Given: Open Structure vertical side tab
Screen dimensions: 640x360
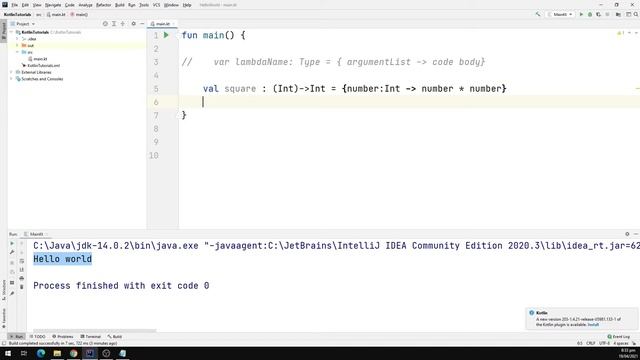Looking at the screenshot, I should click(4, 290).
